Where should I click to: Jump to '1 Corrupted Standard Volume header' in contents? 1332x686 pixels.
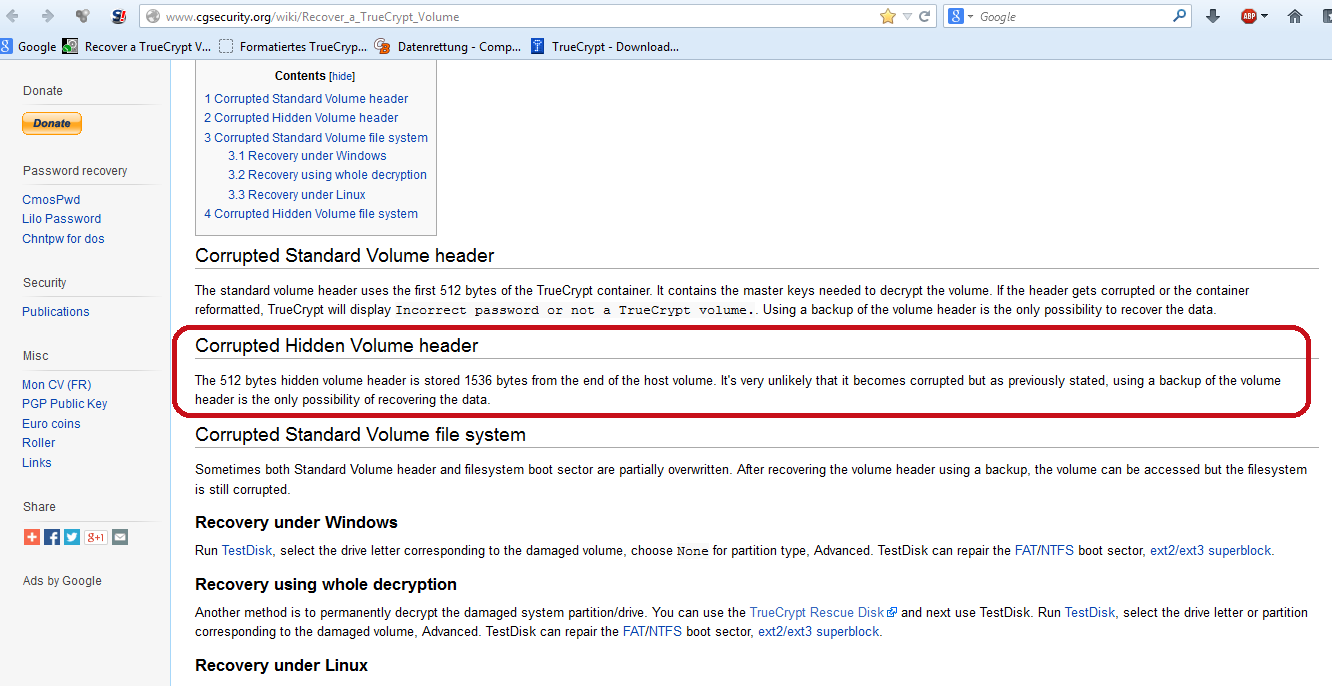306,99
